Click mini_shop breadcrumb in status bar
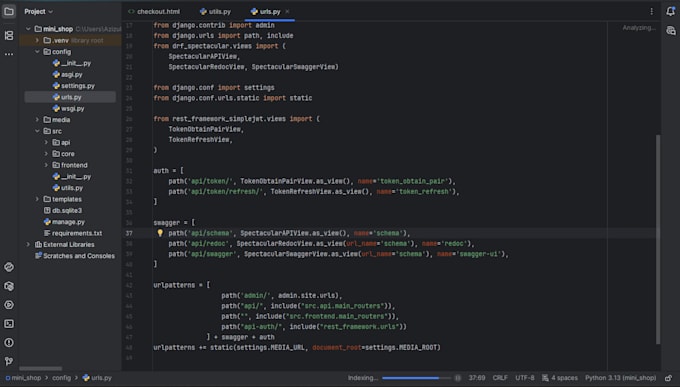Screen dimensions: 680x387 click(23, 378)
